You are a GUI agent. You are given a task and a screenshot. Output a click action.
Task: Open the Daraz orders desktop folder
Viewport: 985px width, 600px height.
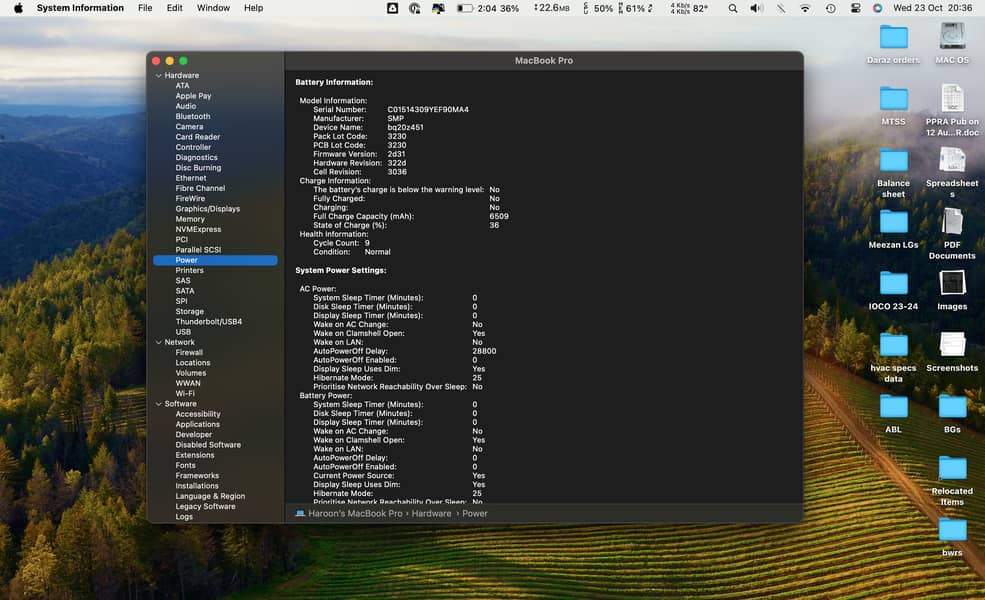tap(893, 38)
